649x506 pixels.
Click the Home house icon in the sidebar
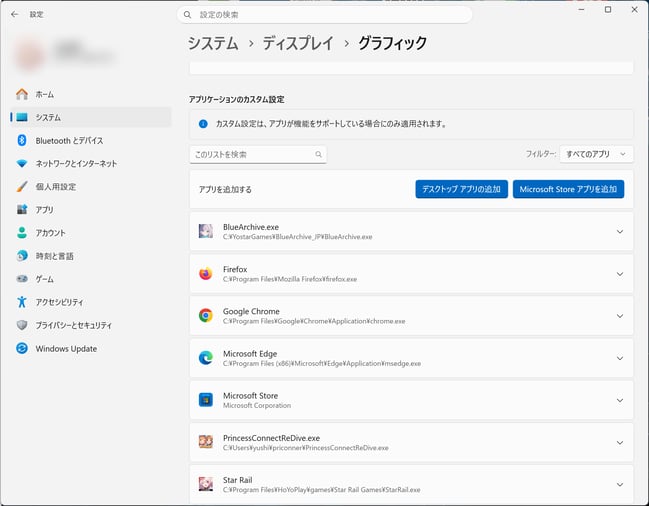22,94
